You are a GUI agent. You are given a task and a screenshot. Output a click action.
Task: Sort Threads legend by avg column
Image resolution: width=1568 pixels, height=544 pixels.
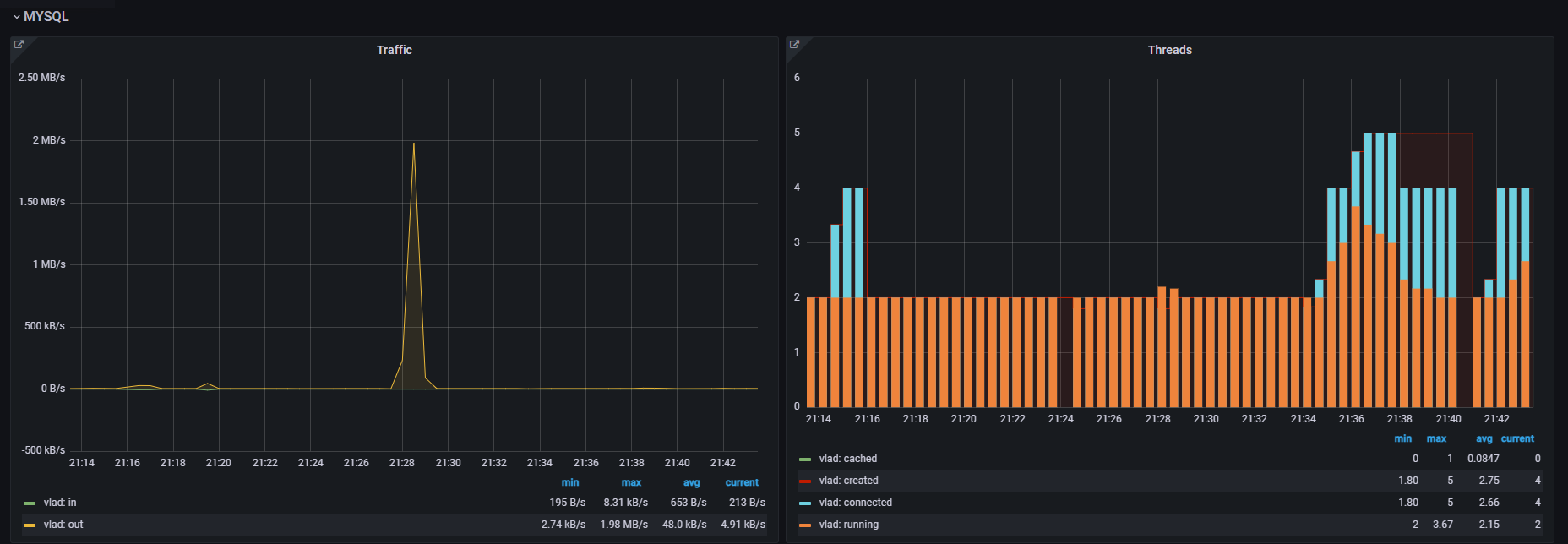click(1484, 438)
